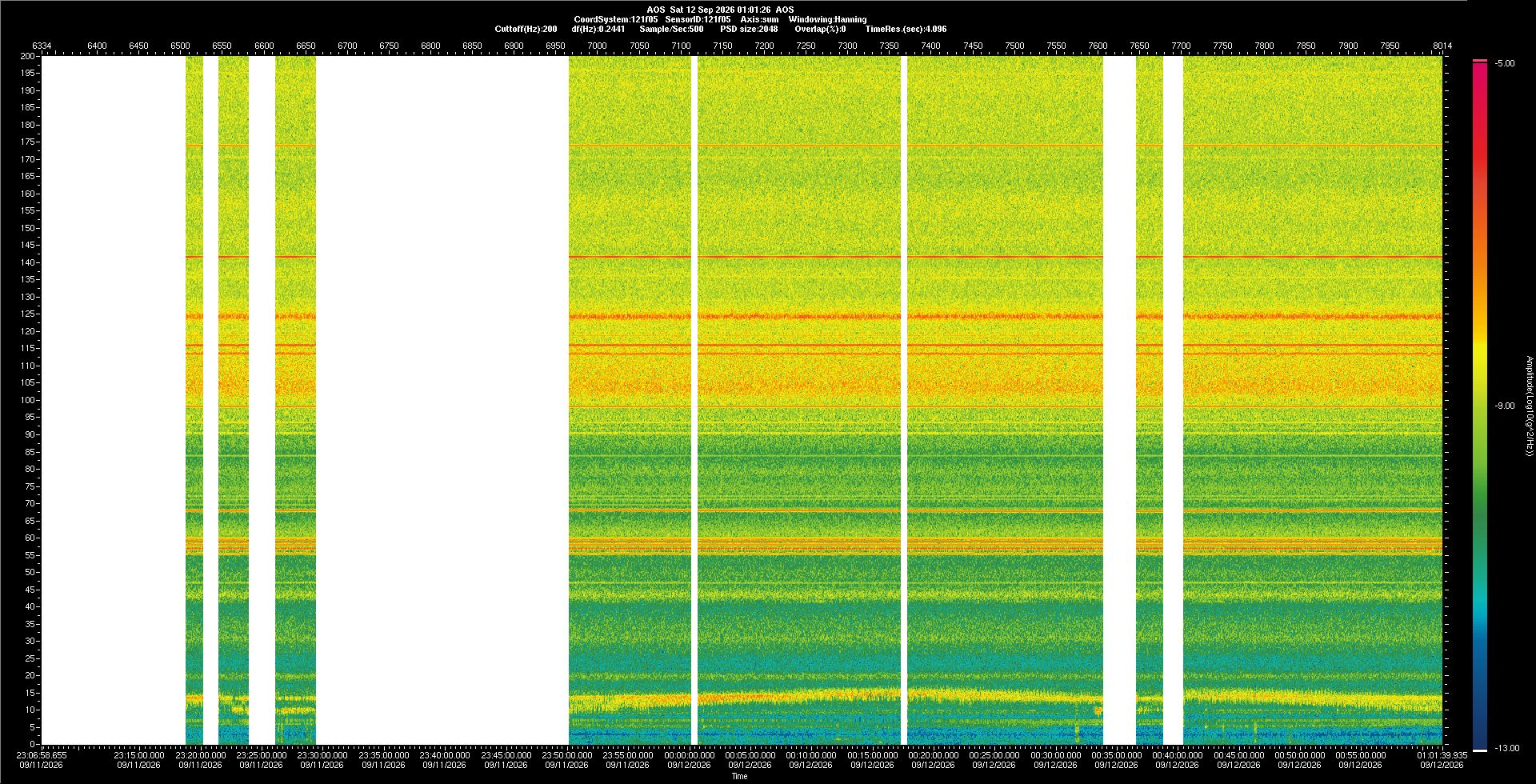Click the Overlap(%):0 parameter text
The height and width of the screenshot is (784, 1536).
point(820,29)
